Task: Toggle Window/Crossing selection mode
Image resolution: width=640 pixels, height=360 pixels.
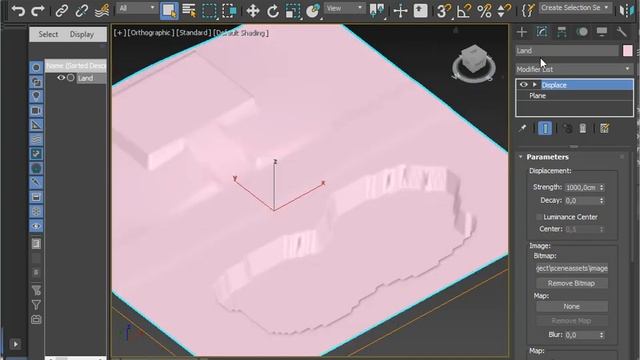Action: click(229, 11)
